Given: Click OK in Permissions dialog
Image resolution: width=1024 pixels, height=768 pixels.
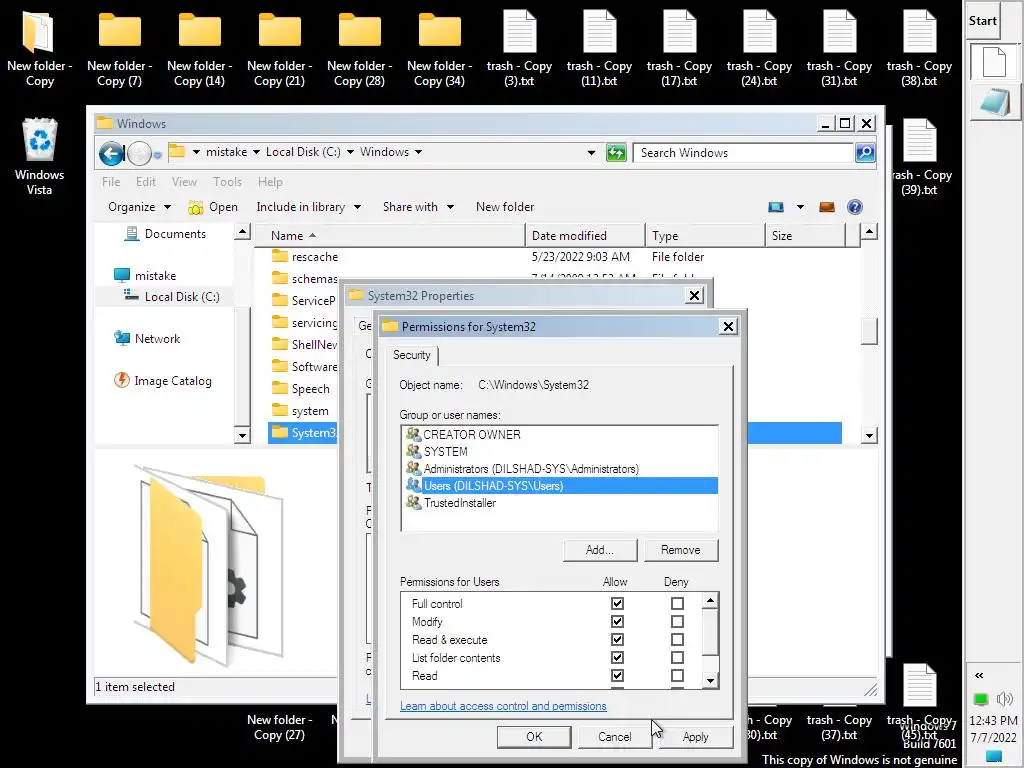Looking at the screenshot, I should (x=534, y=737).
